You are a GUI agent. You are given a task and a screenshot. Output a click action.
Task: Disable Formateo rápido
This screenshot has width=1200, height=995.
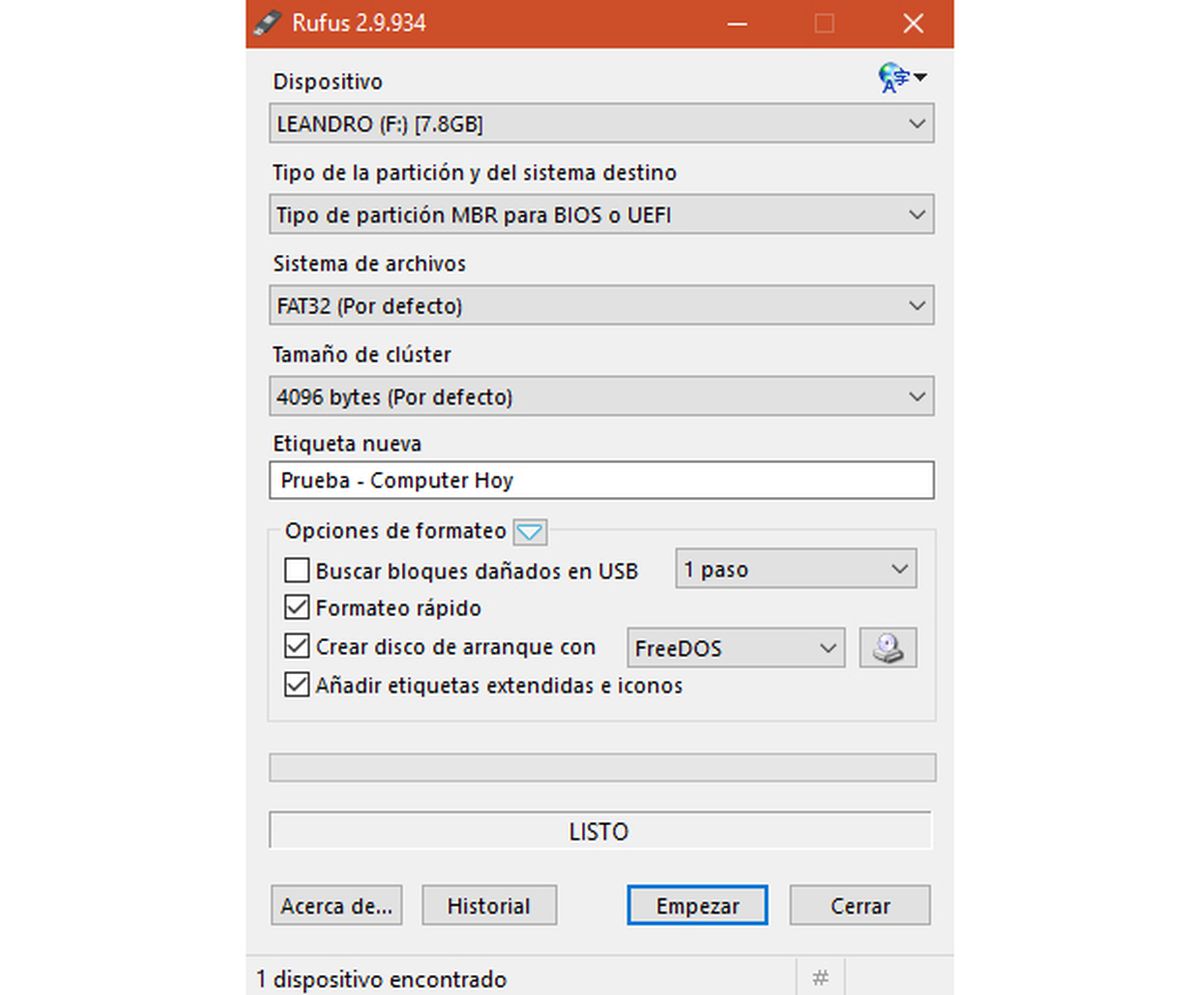click(296, 608)
